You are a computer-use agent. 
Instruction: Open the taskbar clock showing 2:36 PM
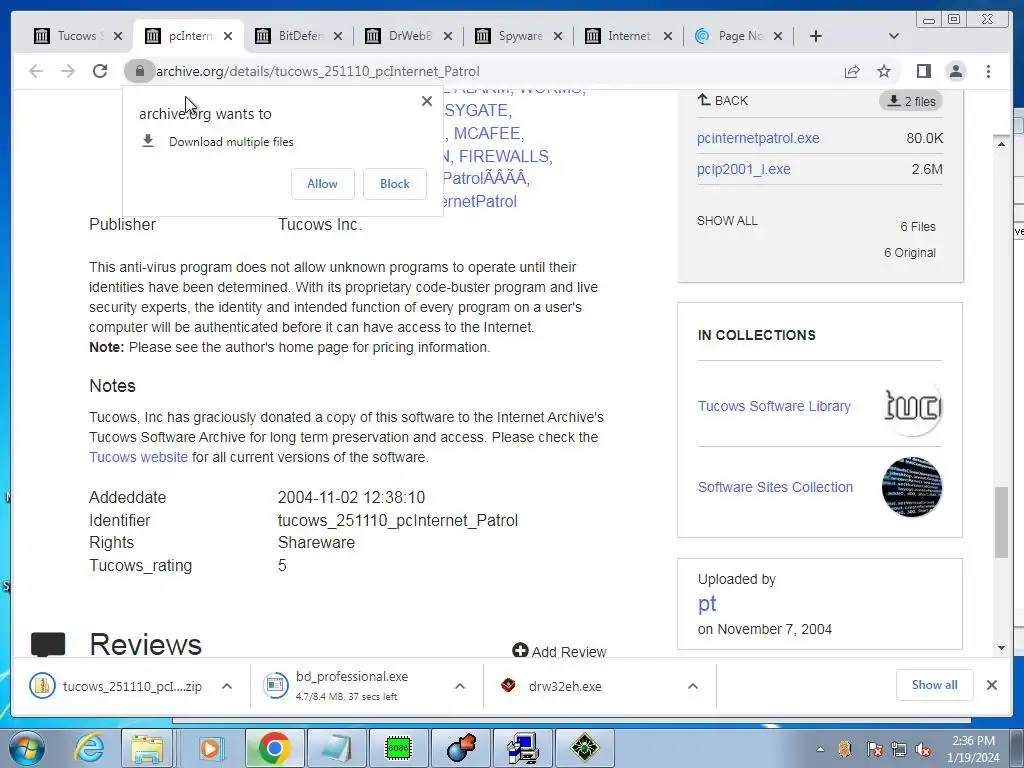(x=974, y=749)
